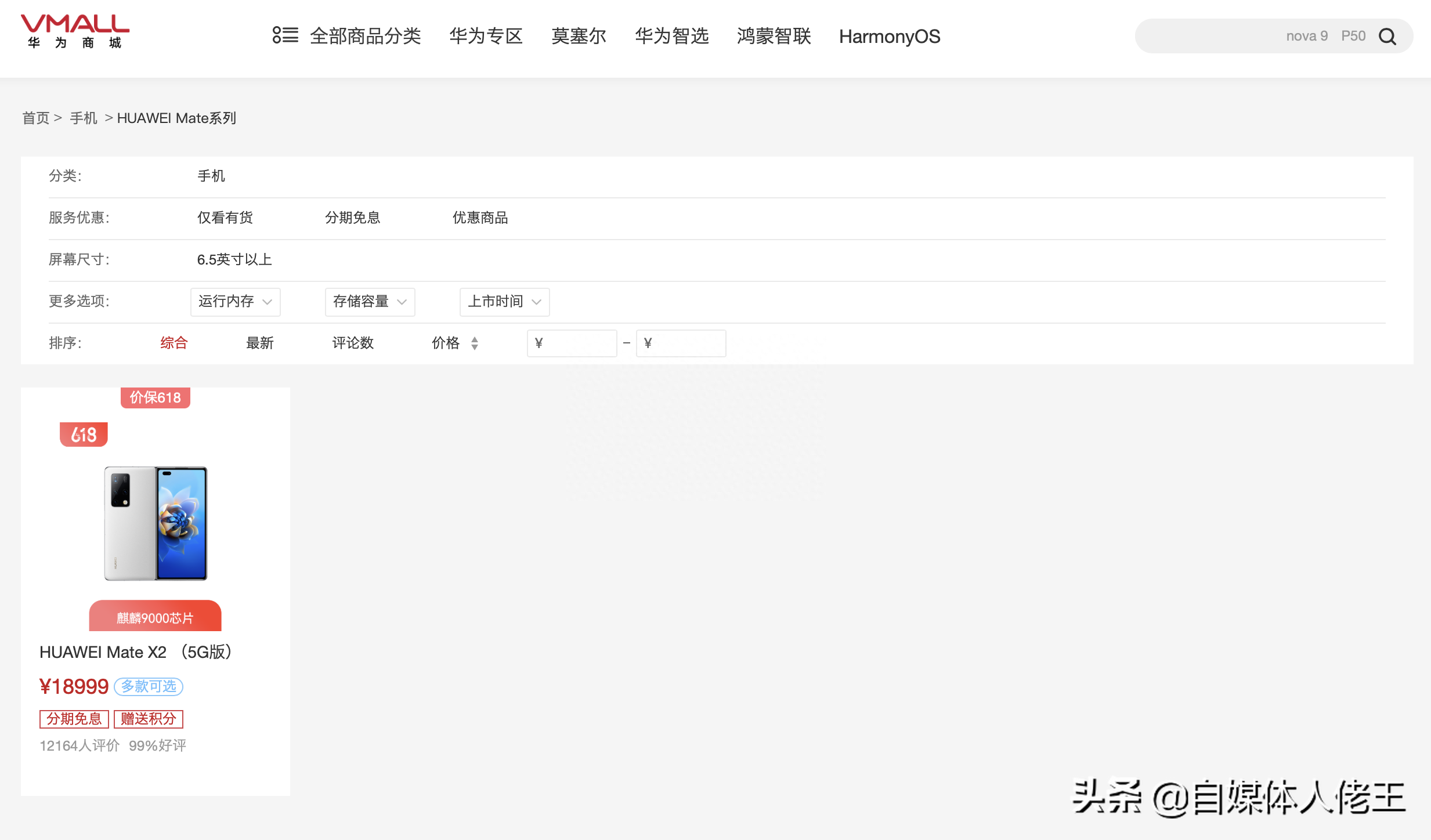Open the 存储容量 dropdown
The height and width of the screenshot is (840, 1431).
(370, 302)
